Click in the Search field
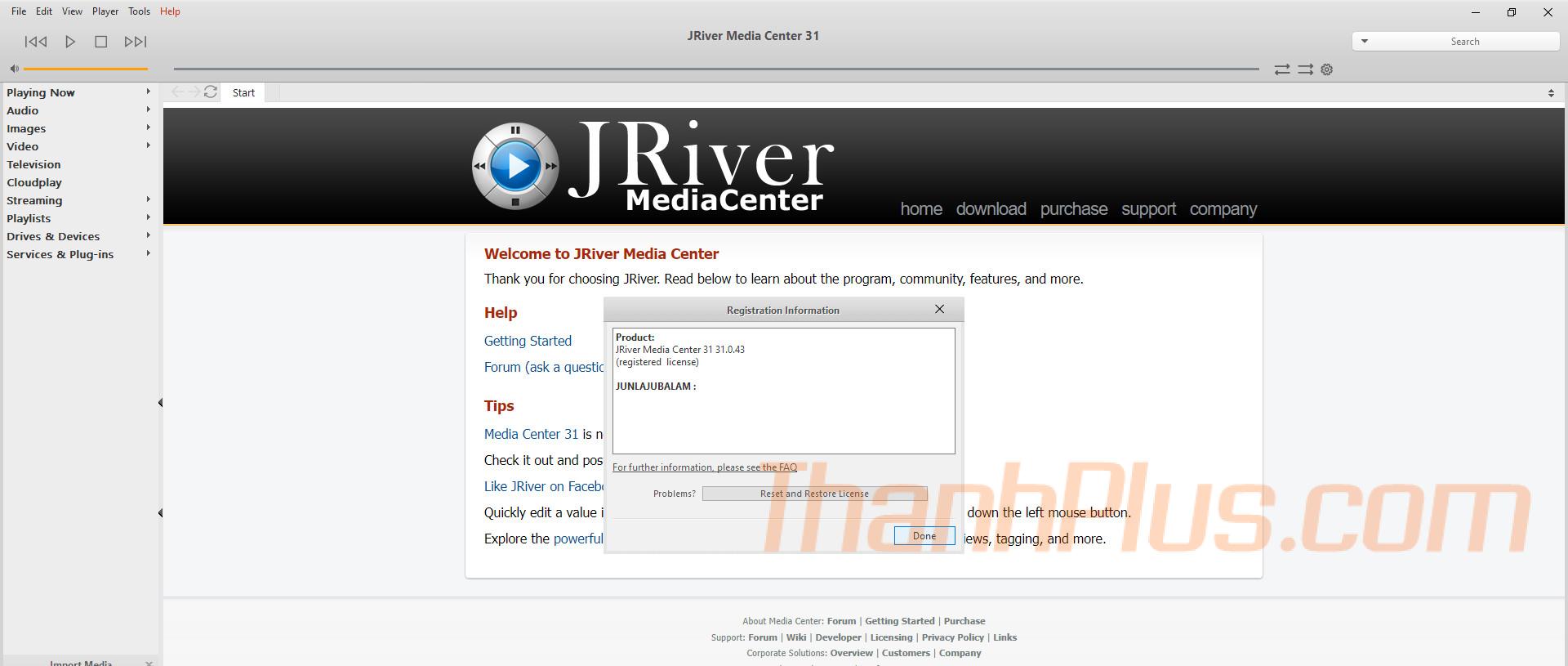Image resolution: width=1568 pixels, height=666 pixels. [1464, 41]
